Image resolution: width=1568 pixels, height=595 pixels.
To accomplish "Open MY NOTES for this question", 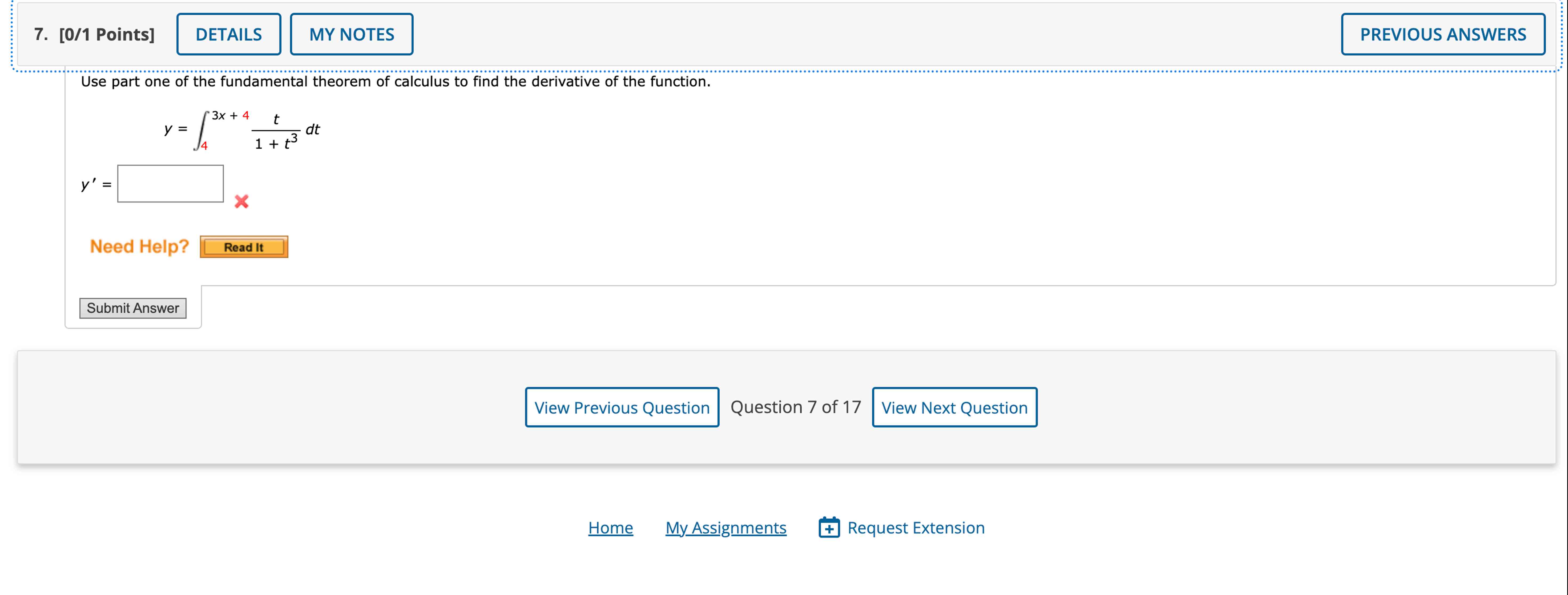I will point(352,34).
